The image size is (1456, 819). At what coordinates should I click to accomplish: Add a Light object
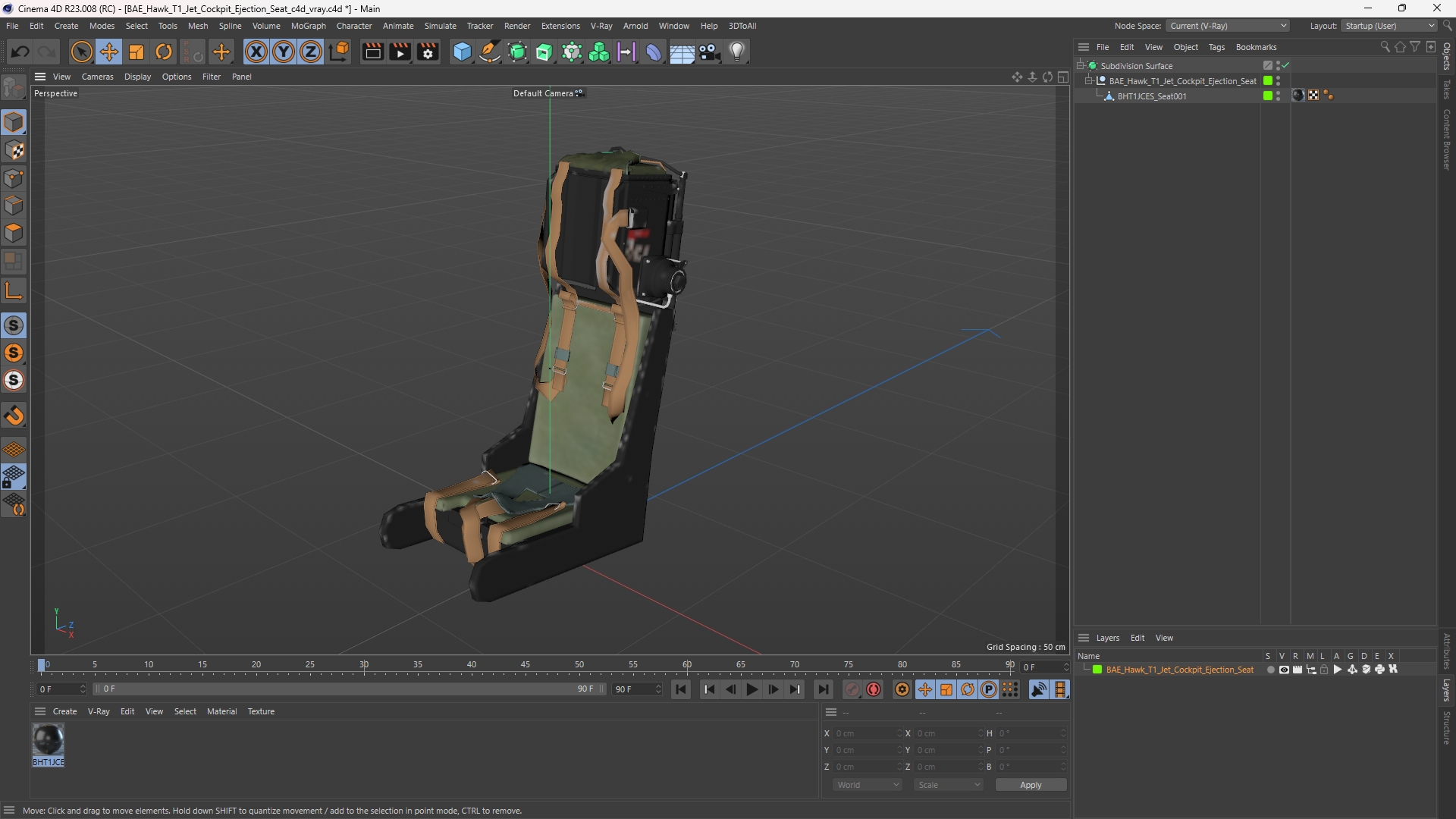pos(737,52)
